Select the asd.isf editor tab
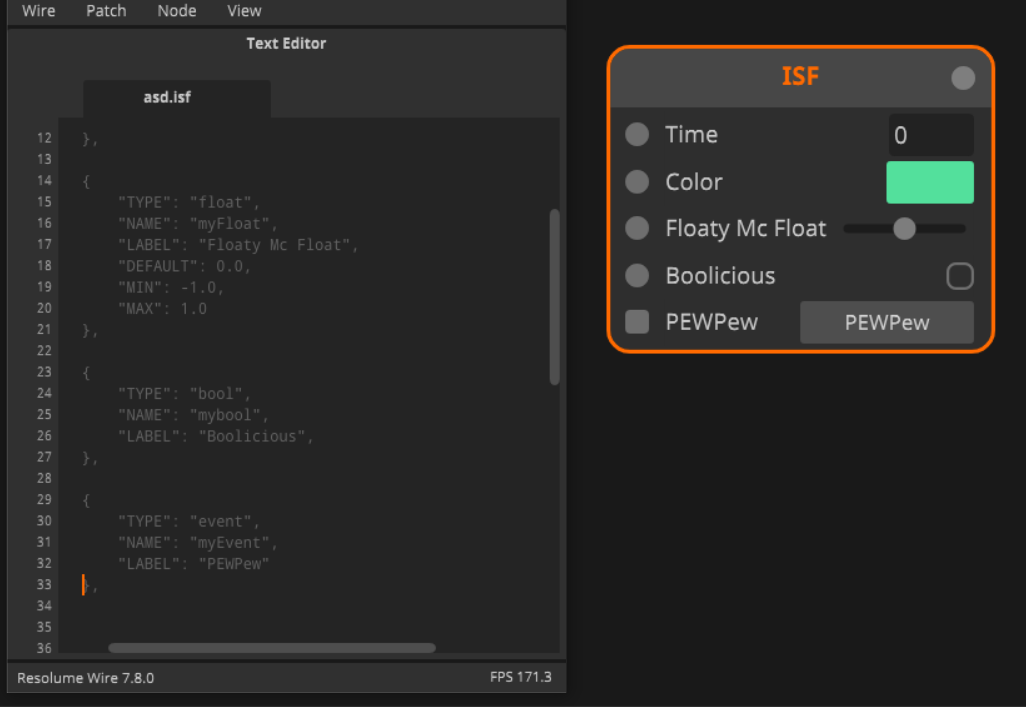This screenshot has width=1026, height=707. pyautogui.click(x=177, y=98)
